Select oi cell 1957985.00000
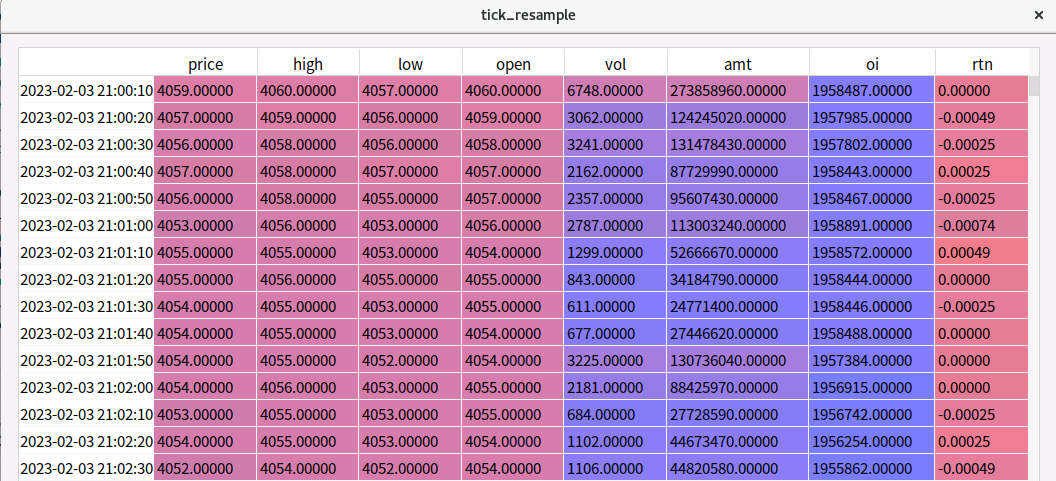The width and height of the screenshot is (1056, 481). point(872,117)
